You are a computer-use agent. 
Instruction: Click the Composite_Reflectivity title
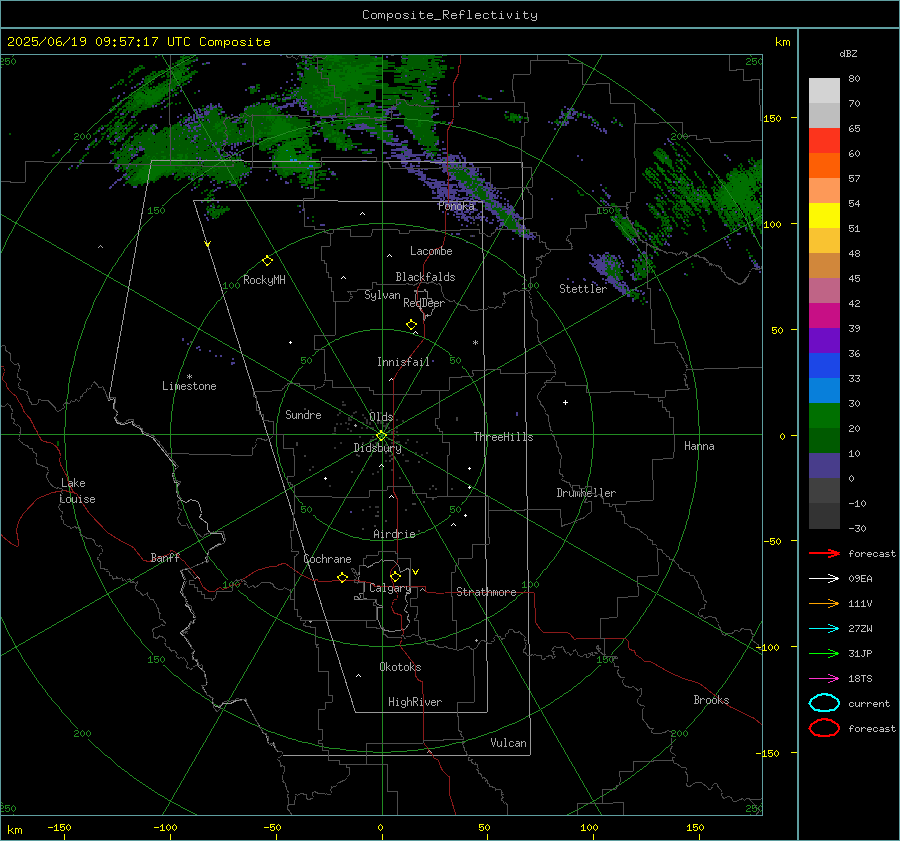coord(450,15)
